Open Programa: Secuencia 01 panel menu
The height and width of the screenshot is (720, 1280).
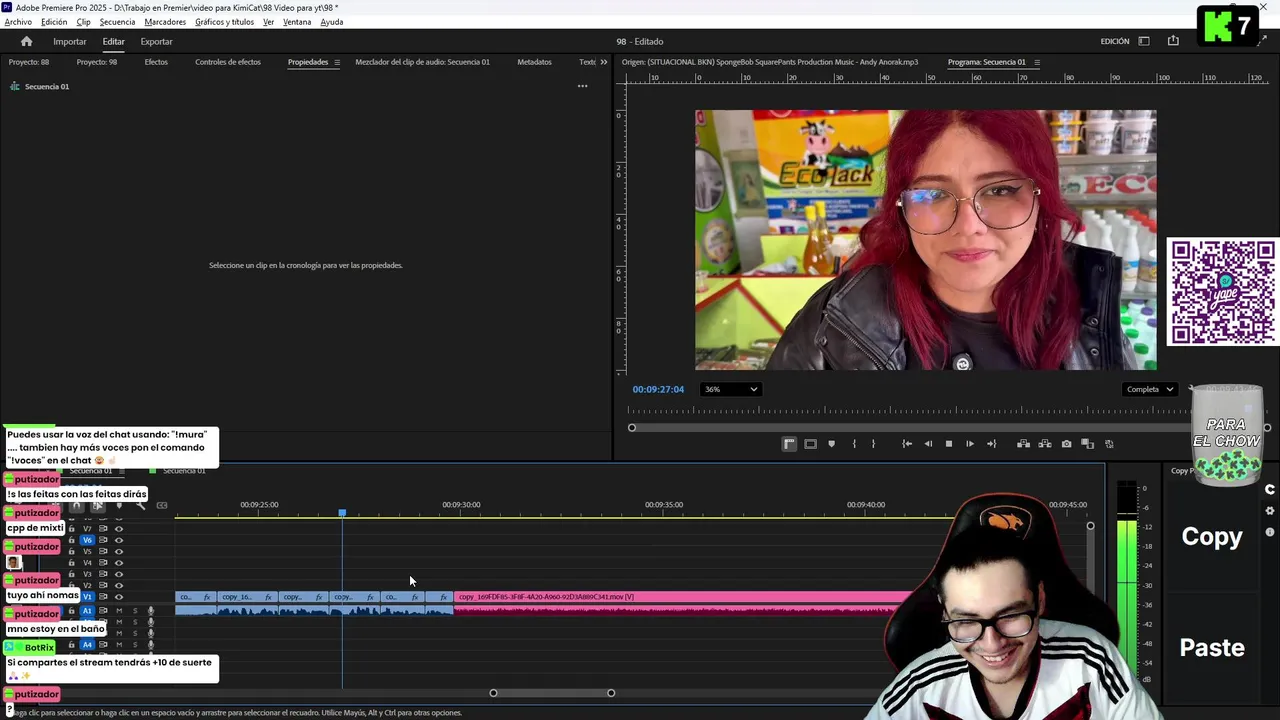pyautogui.click(x=1036, y=62)
